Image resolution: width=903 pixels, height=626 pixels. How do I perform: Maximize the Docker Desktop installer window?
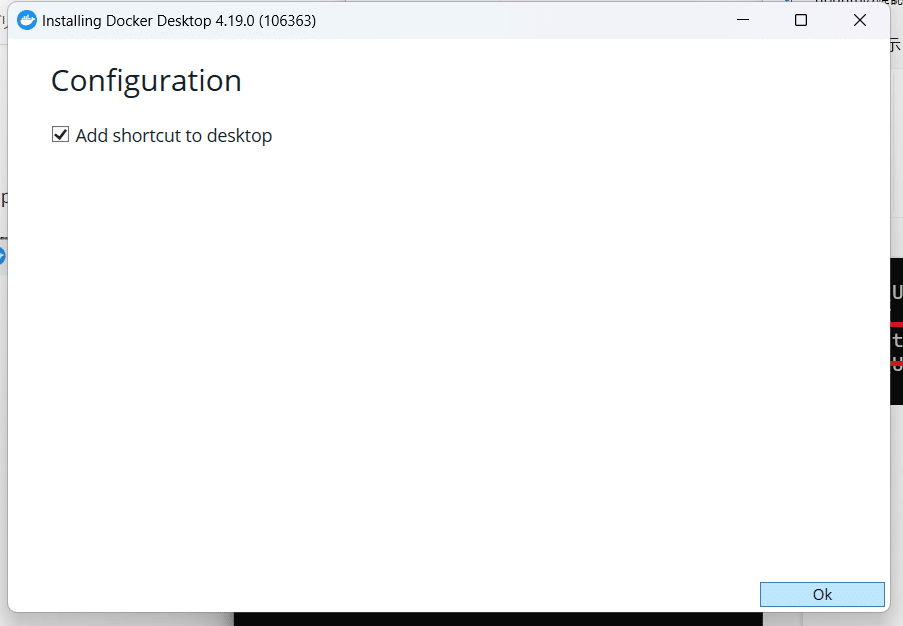[800, 20]
